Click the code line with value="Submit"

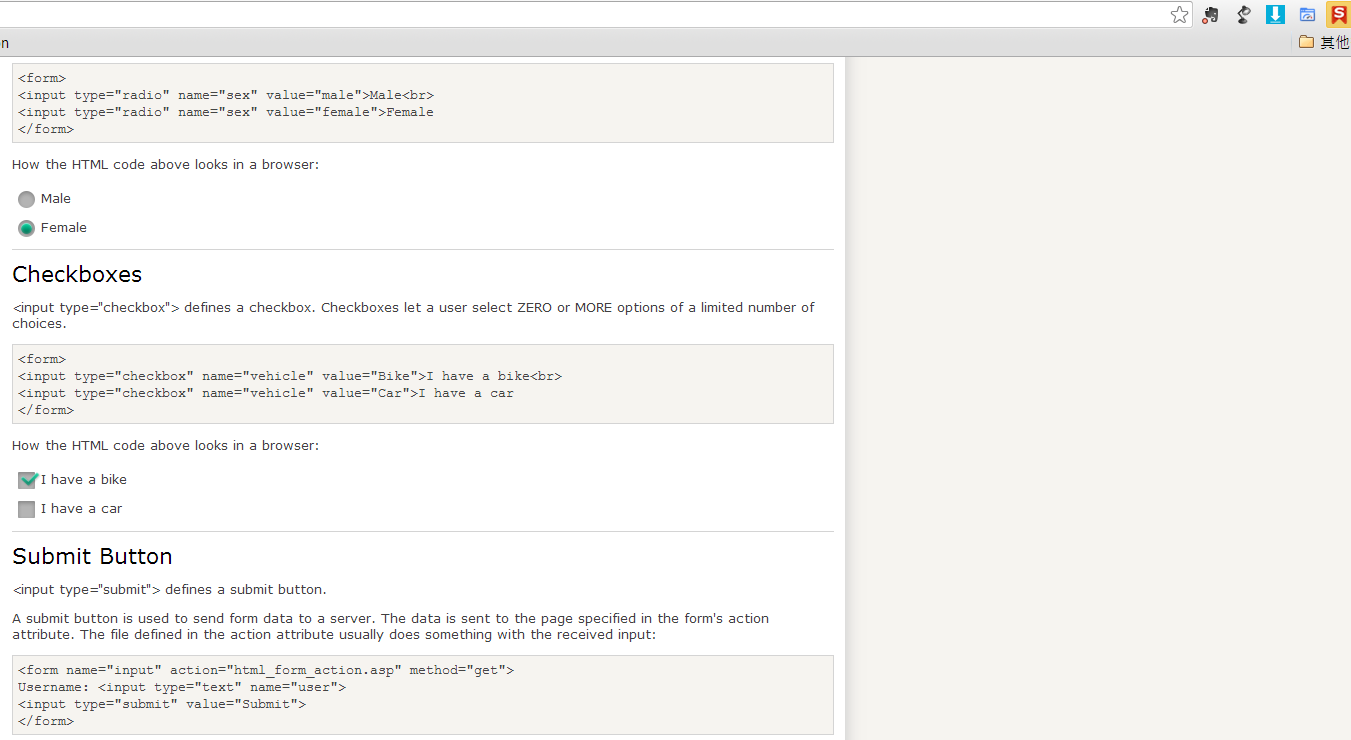pyautogui.click(x=162, y=704)
